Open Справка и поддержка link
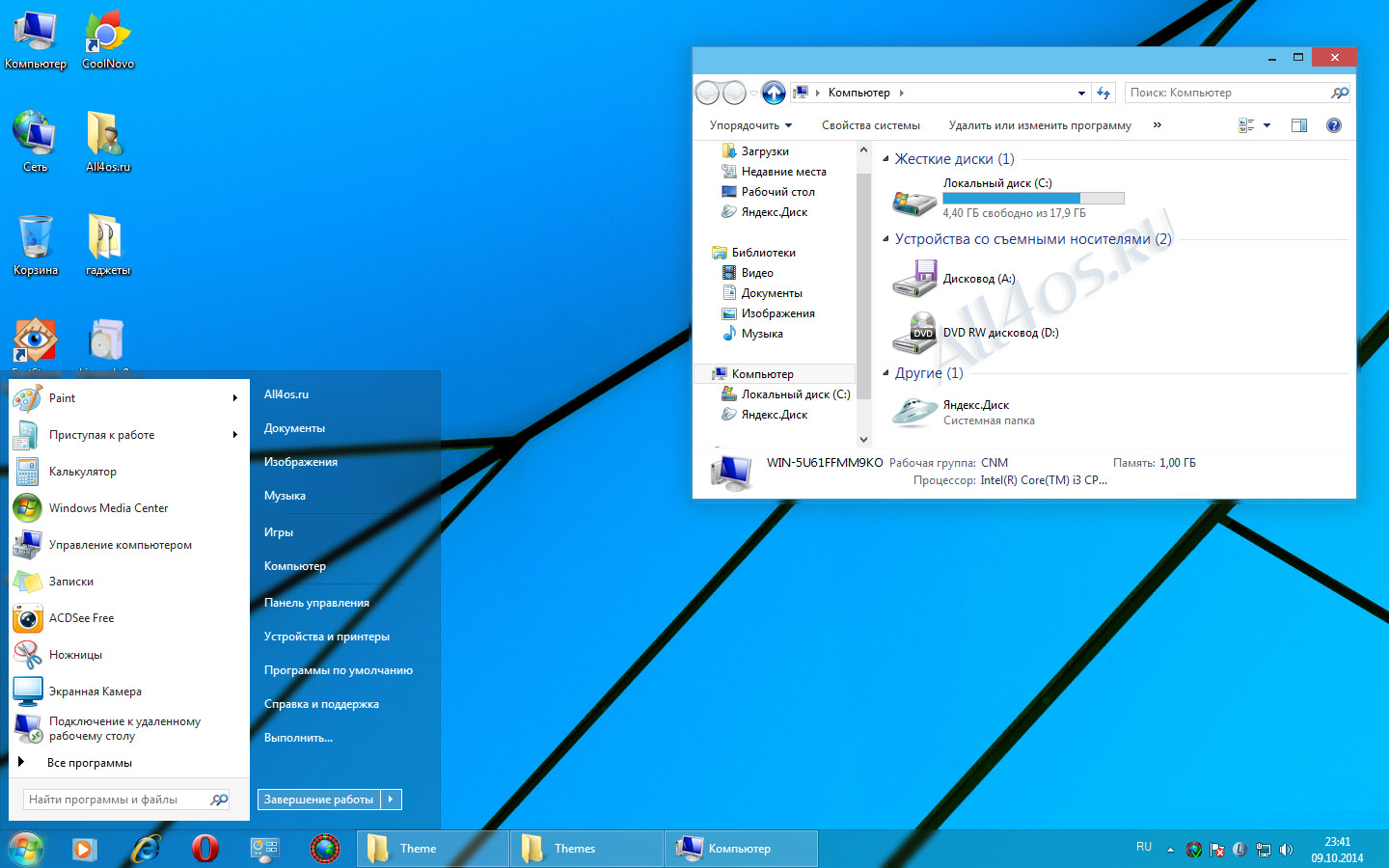Screen dimensions: 1389x868 click(x=321, y=704)
